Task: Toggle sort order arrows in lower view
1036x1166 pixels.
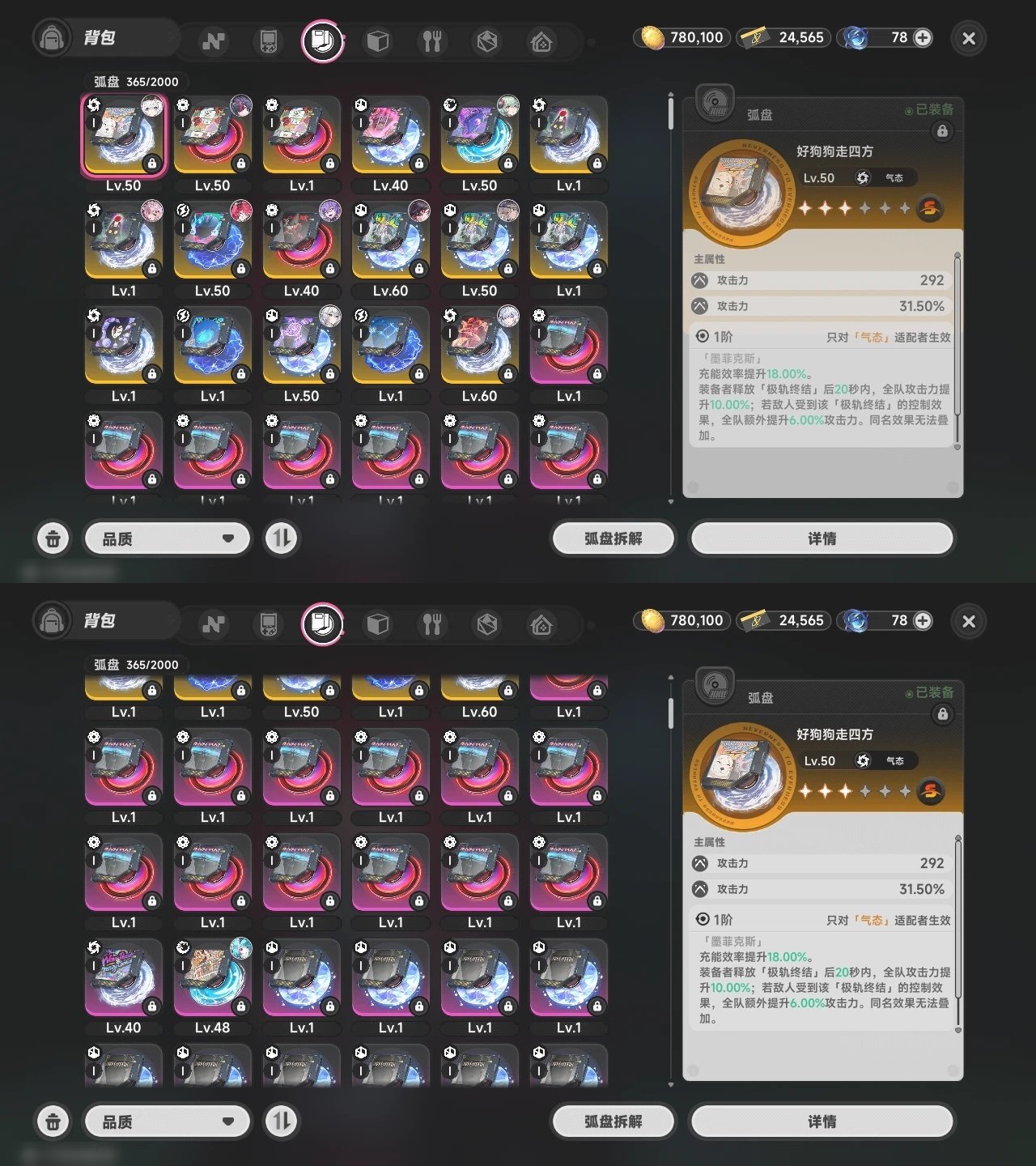Action: tap(282, 1121)
